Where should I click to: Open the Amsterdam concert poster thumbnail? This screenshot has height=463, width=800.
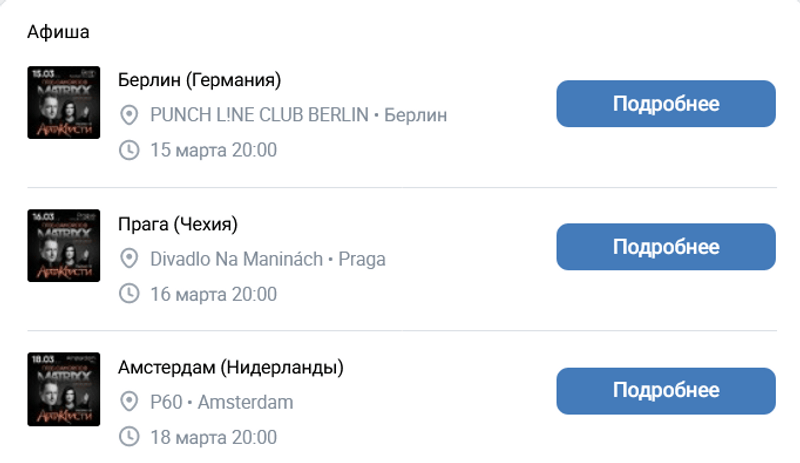[63, 388]
